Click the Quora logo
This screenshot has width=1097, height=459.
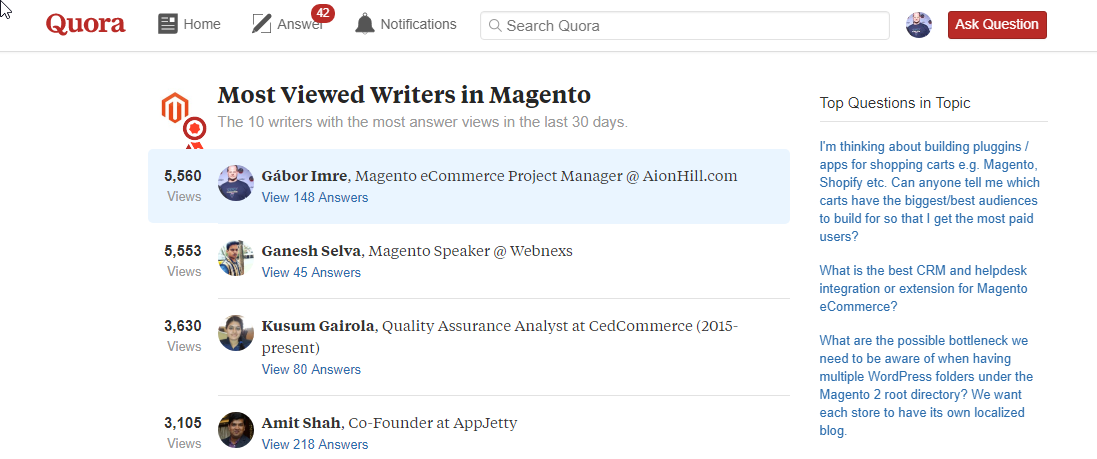[85, 24]
